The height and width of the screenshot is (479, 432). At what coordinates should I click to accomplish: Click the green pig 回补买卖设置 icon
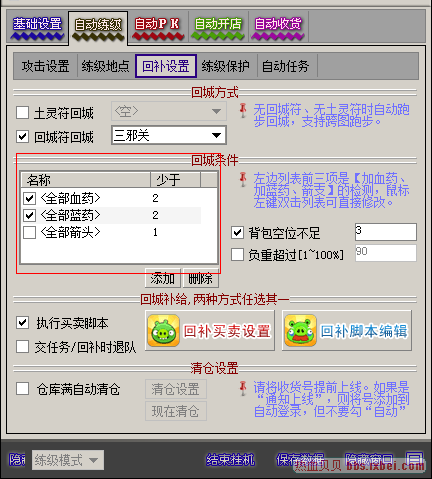163,331
